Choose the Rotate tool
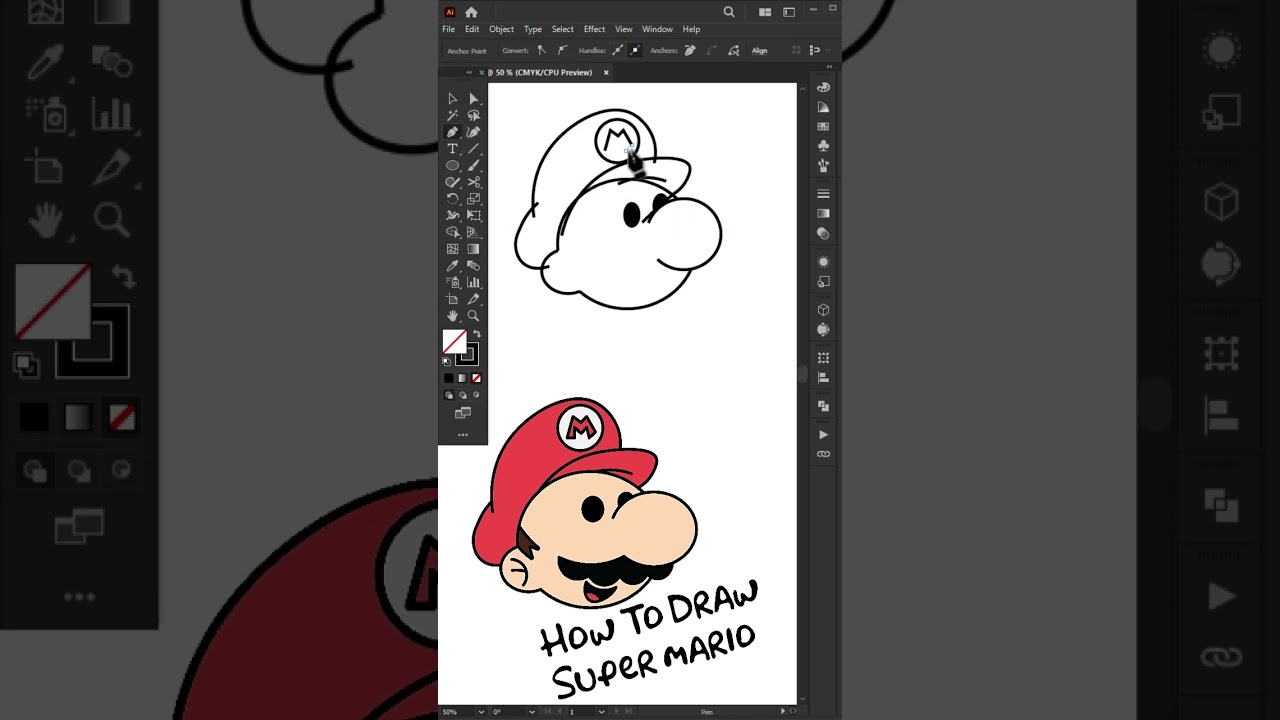This screenshot has width=1280, height=720. coord(452,199)
